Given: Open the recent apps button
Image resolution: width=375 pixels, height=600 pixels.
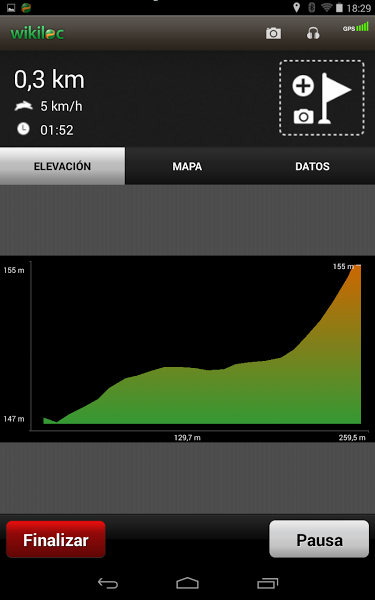Looking at the screenshot, I should [x=267, y=583].
